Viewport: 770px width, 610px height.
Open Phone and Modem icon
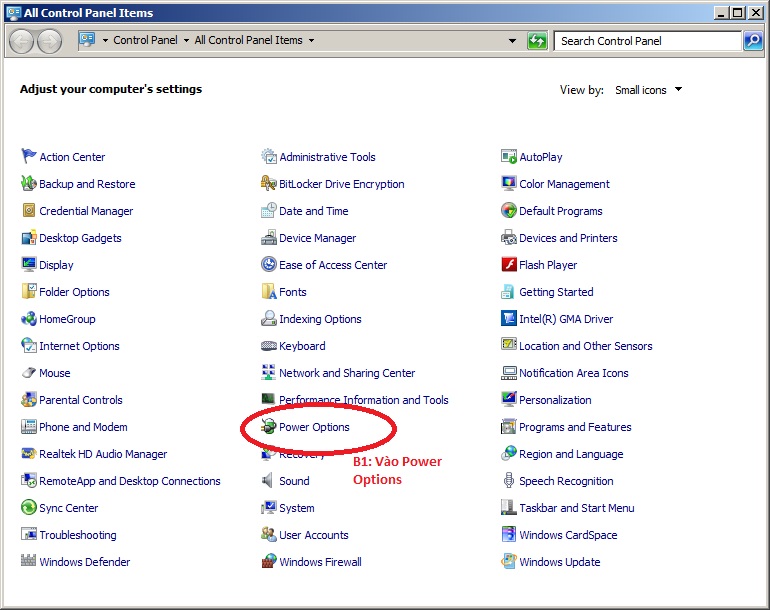[x=28, y=426]
